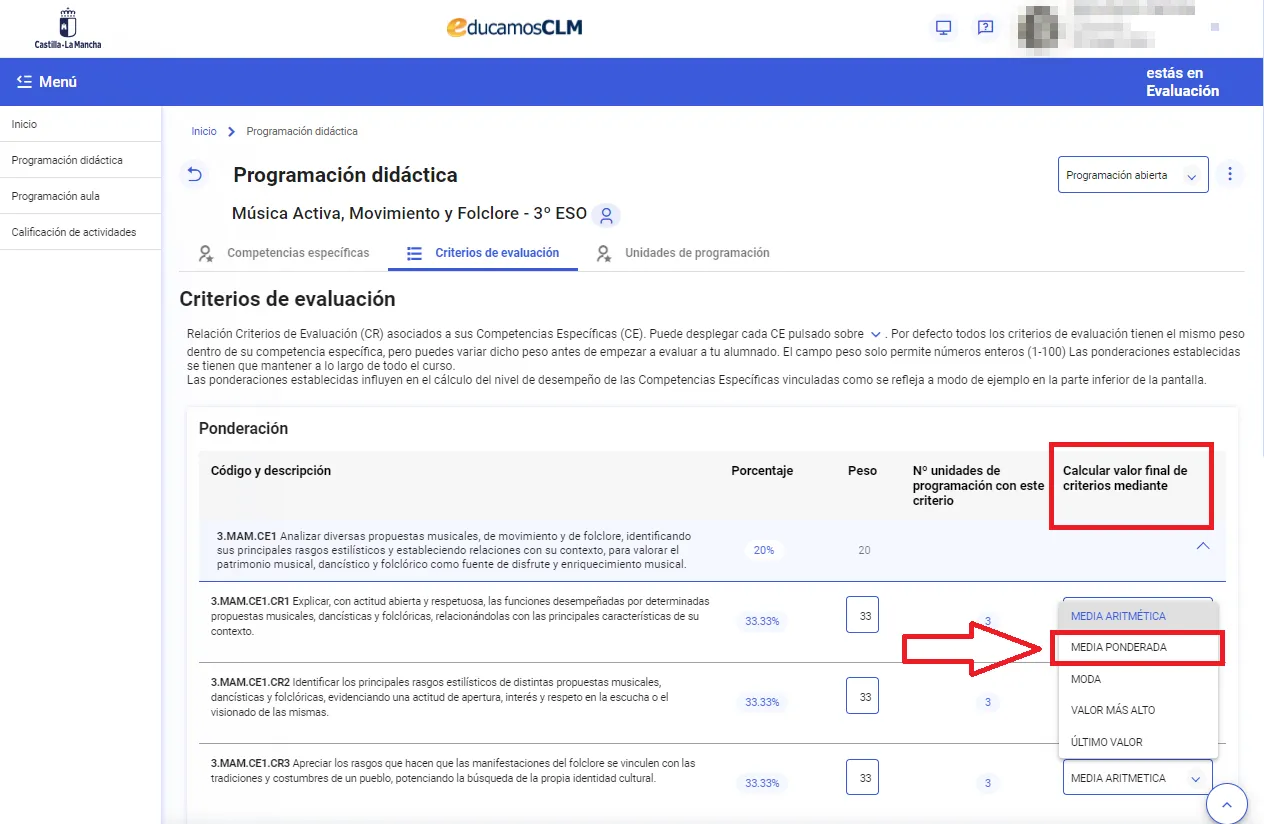Viewport: 1264px width, 824px height.
Task: Open the Programación abierta dropdown
Action: point(1132,173)
